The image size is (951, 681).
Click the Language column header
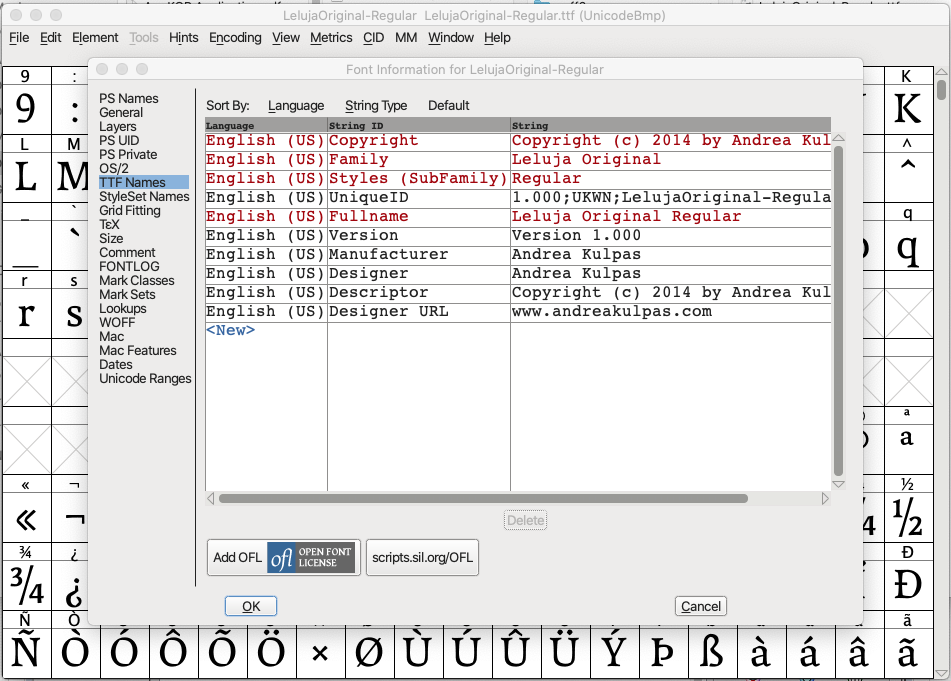(x=266, y=126)
